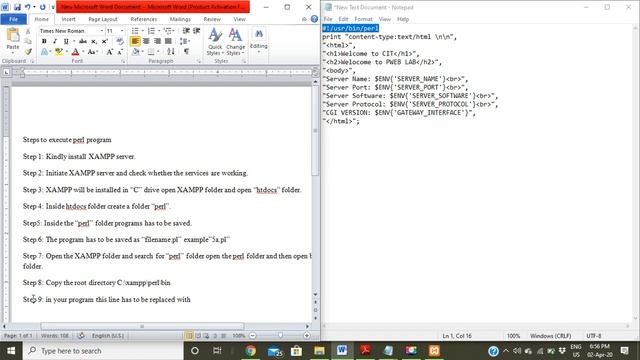This screenshot has height=360, width=640.
Task: Undo the last action in Word
Action: tap(27, 7)
